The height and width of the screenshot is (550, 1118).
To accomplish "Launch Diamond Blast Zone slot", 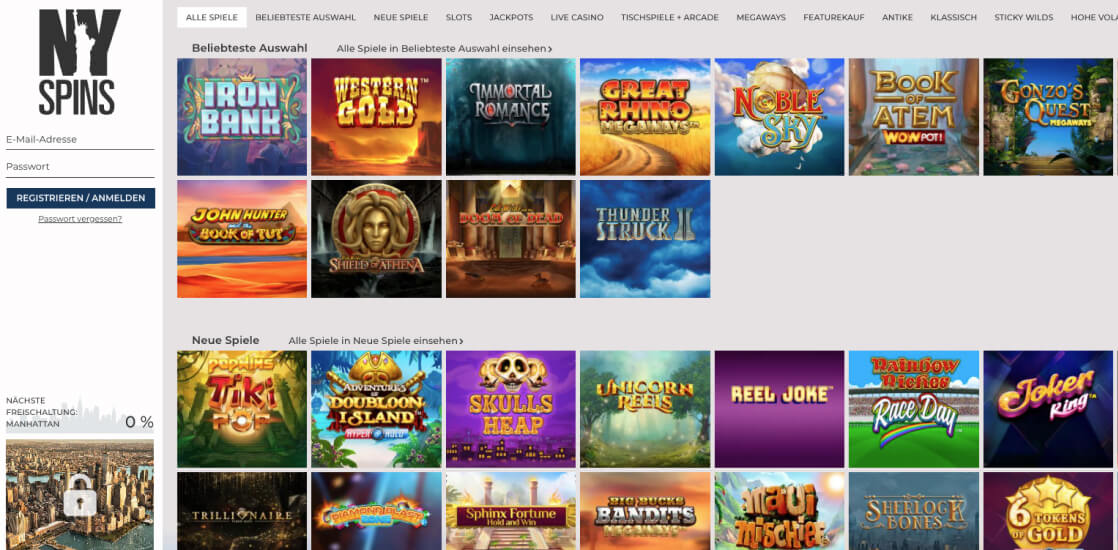I will pos(376,511).
